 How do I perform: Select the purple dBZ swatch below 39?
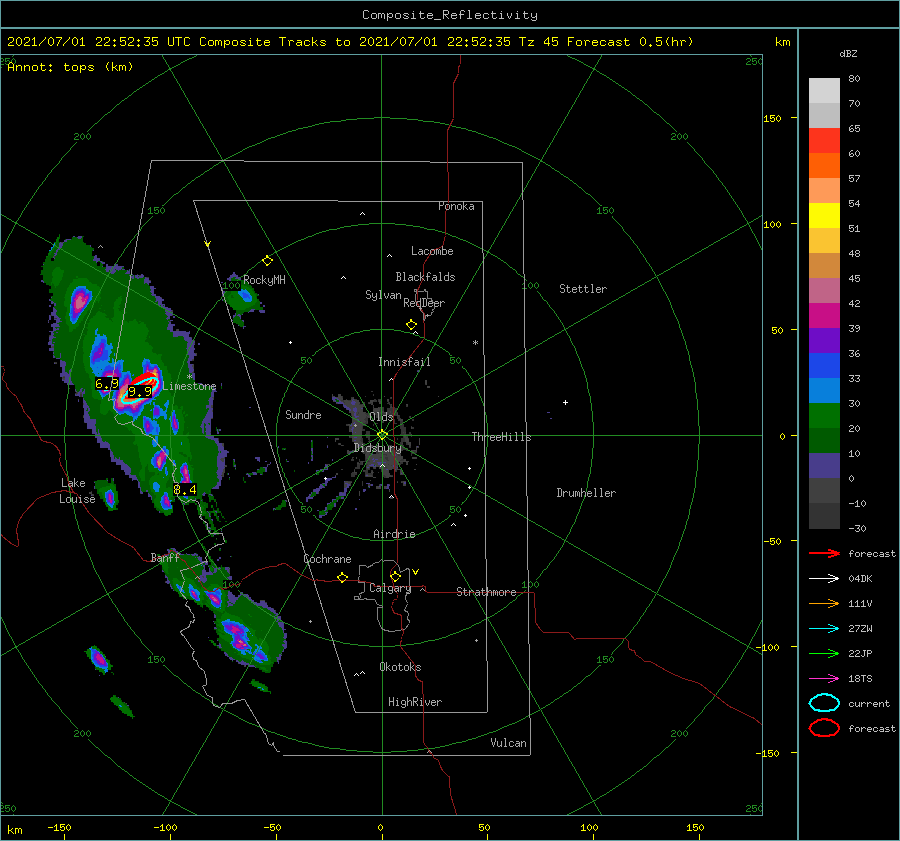click(x=824, y=340)
